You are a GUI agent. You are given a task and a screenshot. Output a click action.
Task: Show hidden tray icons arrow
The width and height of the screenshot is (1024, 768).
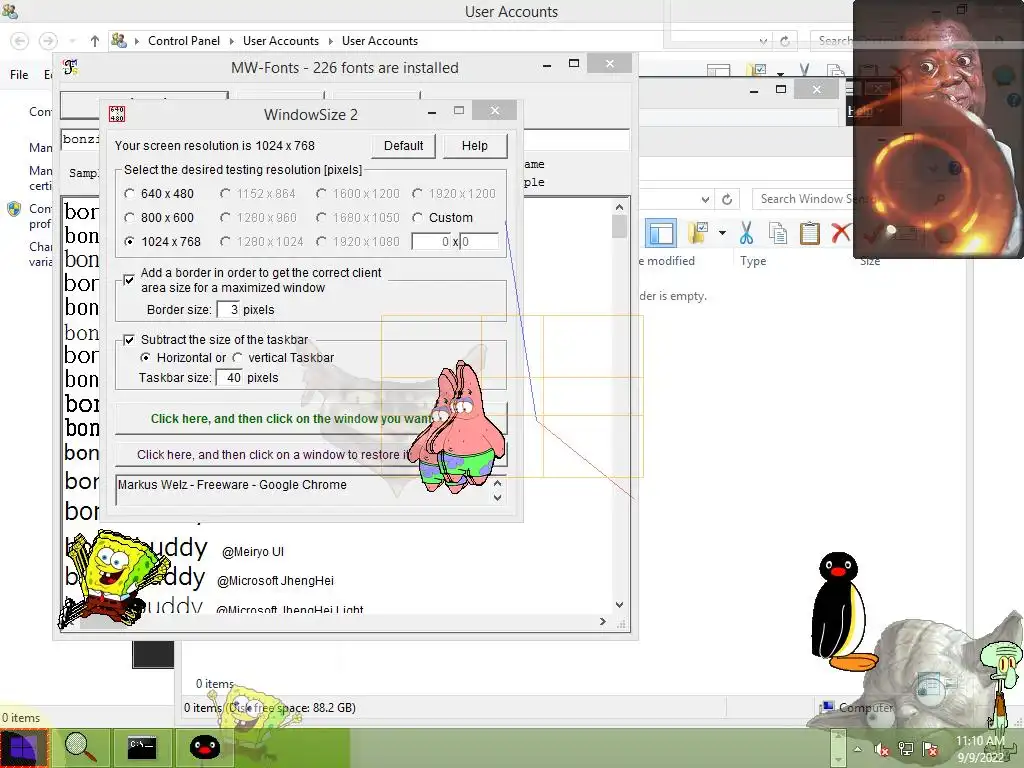[x=857, y=749]
